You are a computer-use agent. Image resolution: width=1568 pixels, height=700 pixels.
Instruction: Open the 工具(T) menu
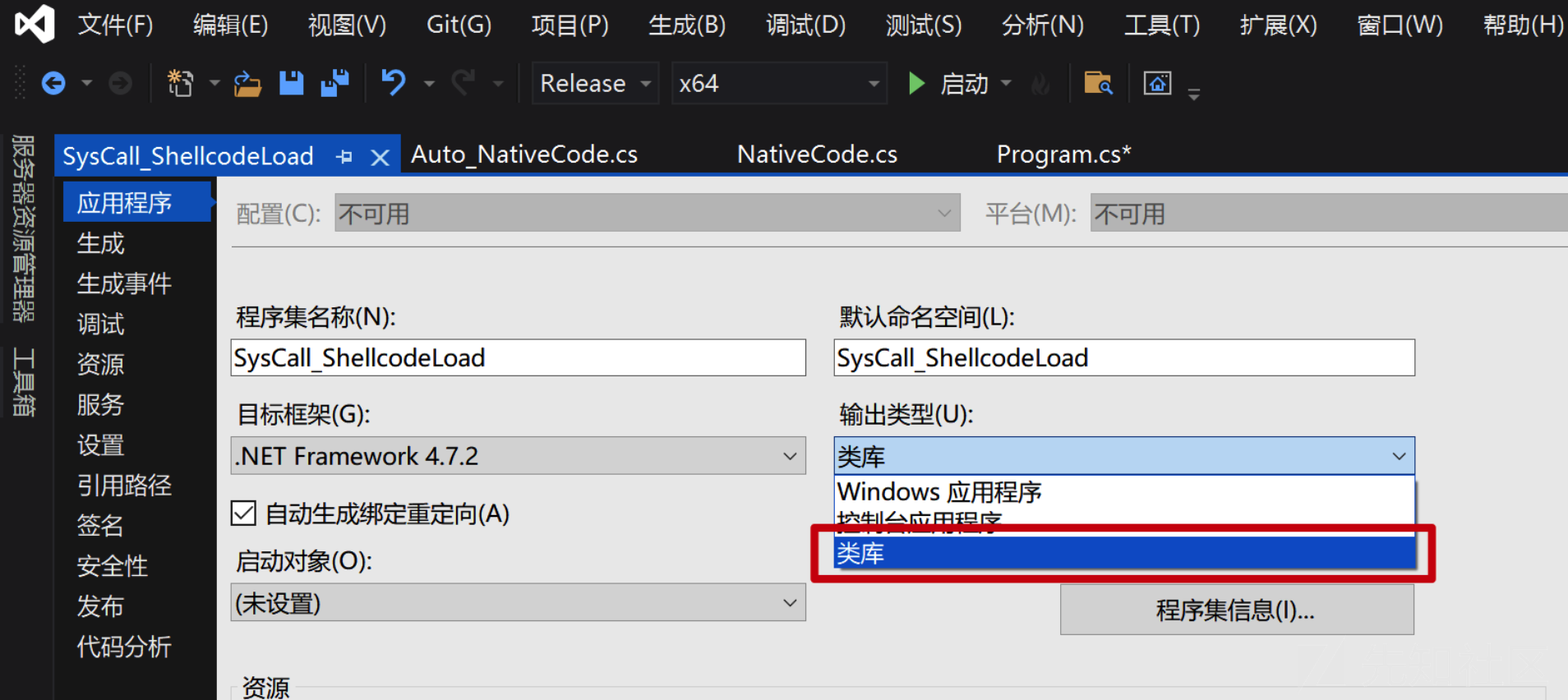pos(1162,25)
